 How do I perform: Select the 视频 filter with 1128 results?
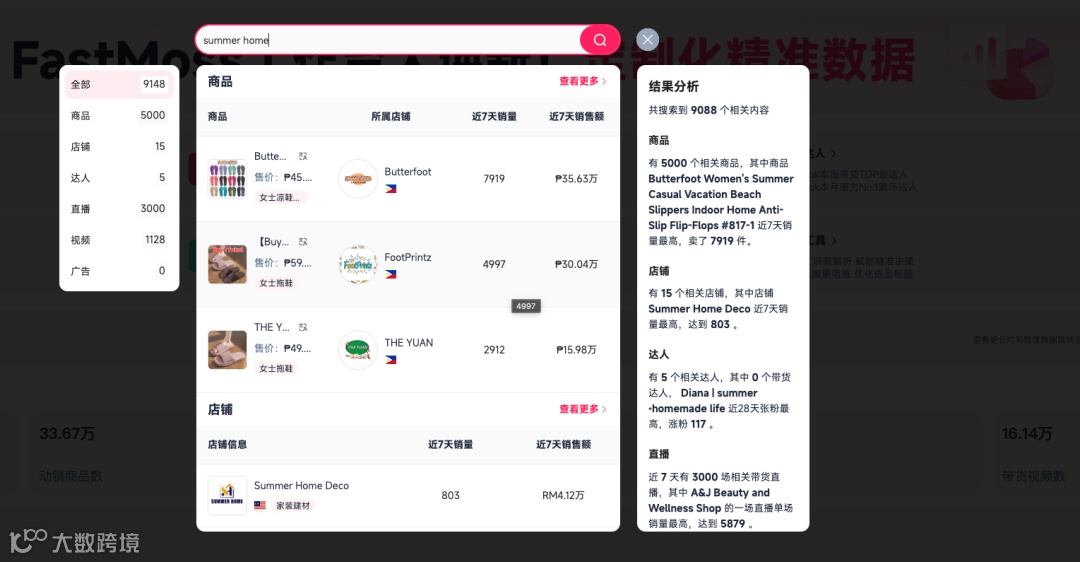[118, 239]
